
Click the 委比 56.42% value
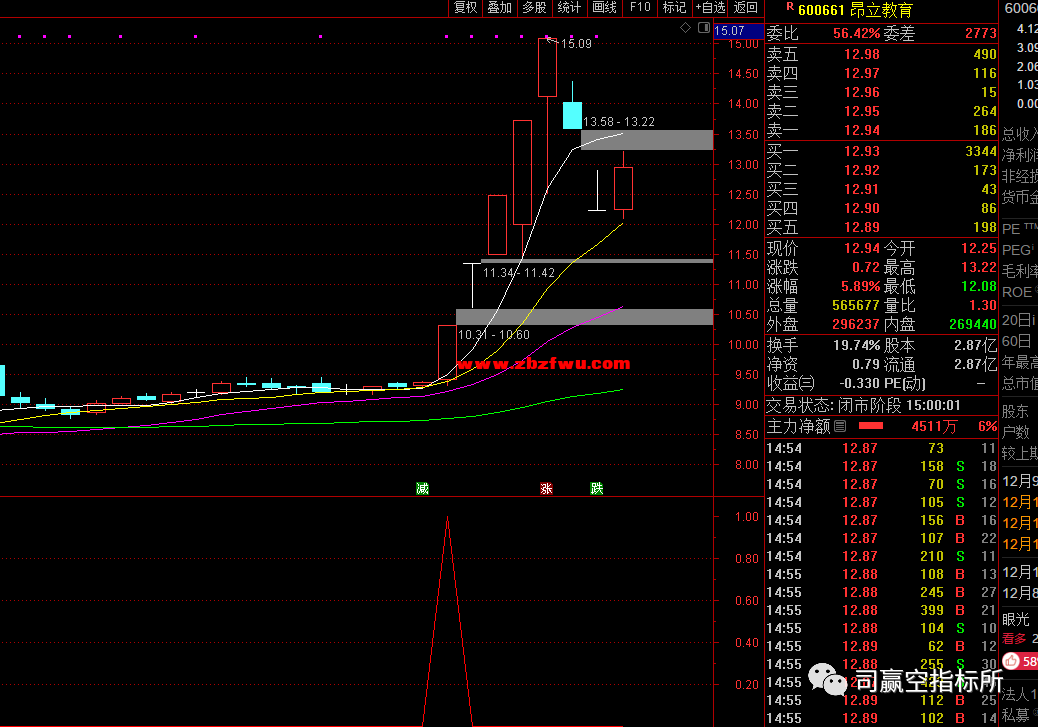(857, 34)
